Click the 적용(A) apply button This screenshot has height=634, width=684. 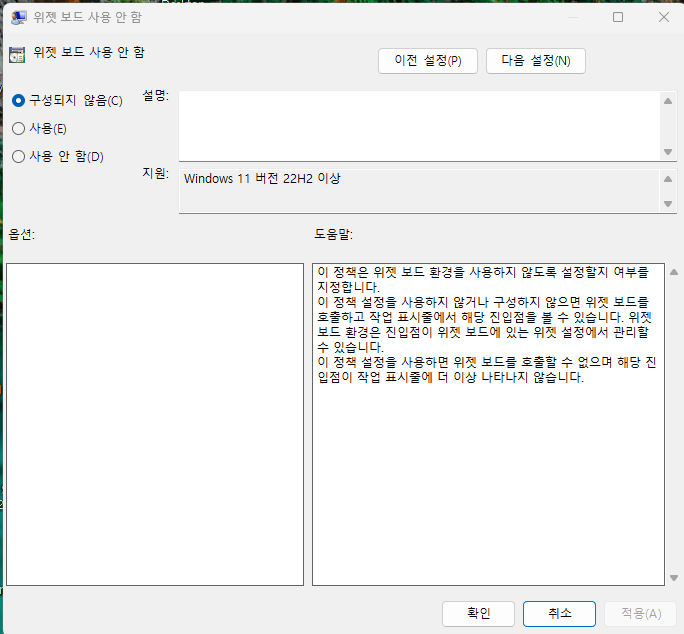640,613
